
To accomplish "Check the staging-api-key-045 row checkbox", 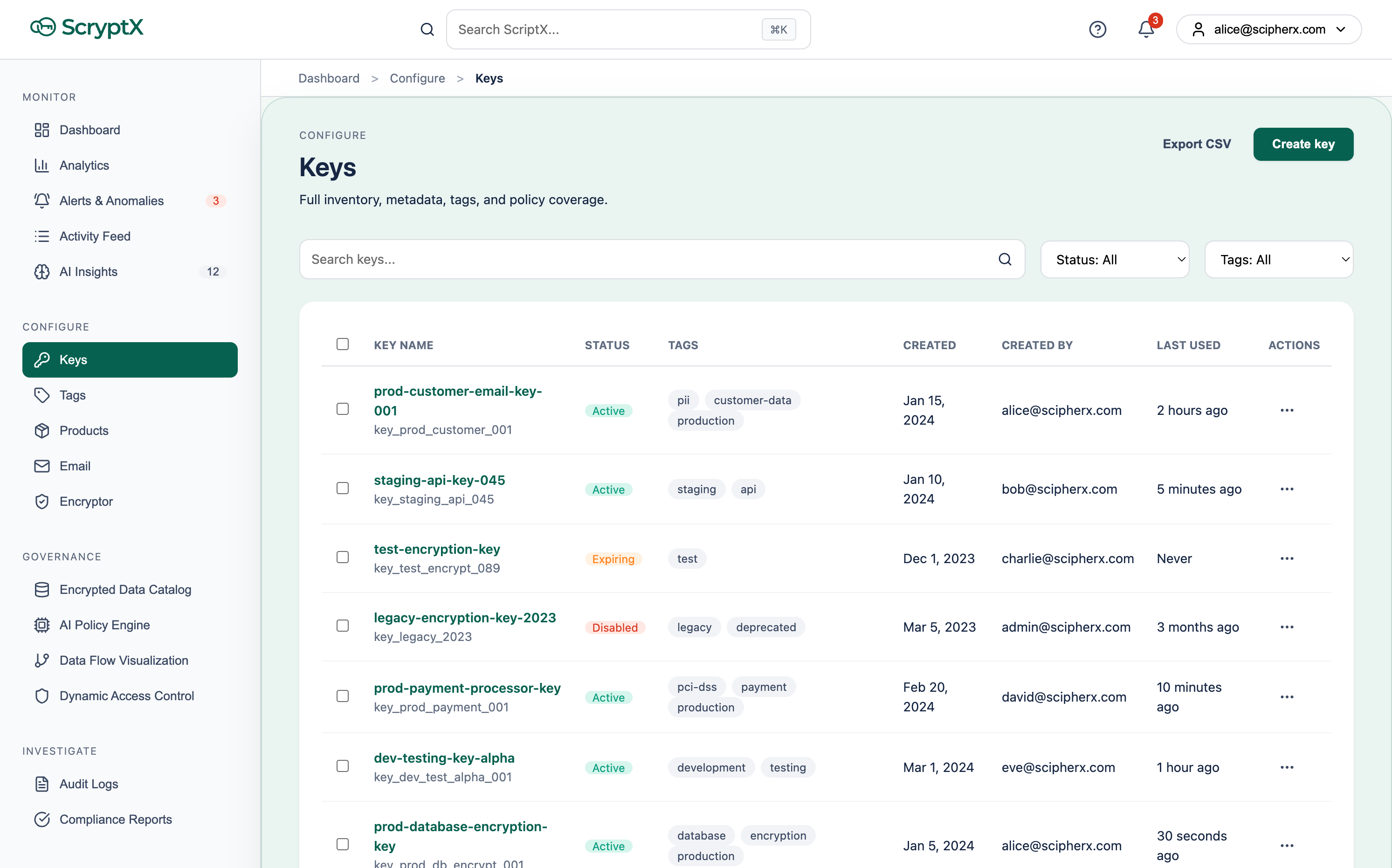I will (343, 488).
